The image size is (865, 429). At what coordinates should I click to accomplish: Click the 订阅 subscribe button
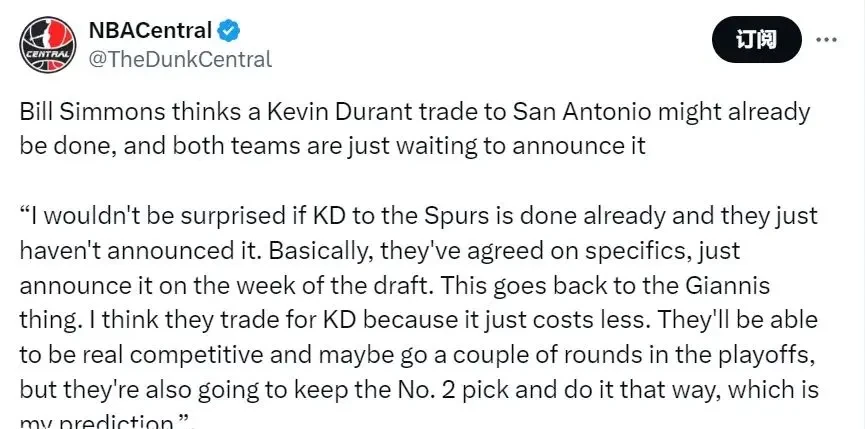(756, 40)
